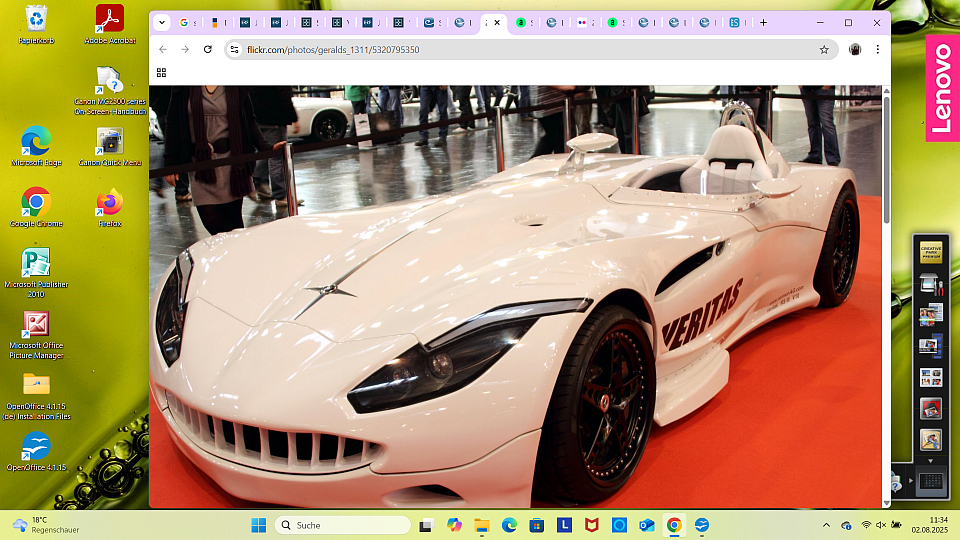This screenshot has width=960, height=540.
Task: Reload the Flickr page
Action: coord(208,50)
